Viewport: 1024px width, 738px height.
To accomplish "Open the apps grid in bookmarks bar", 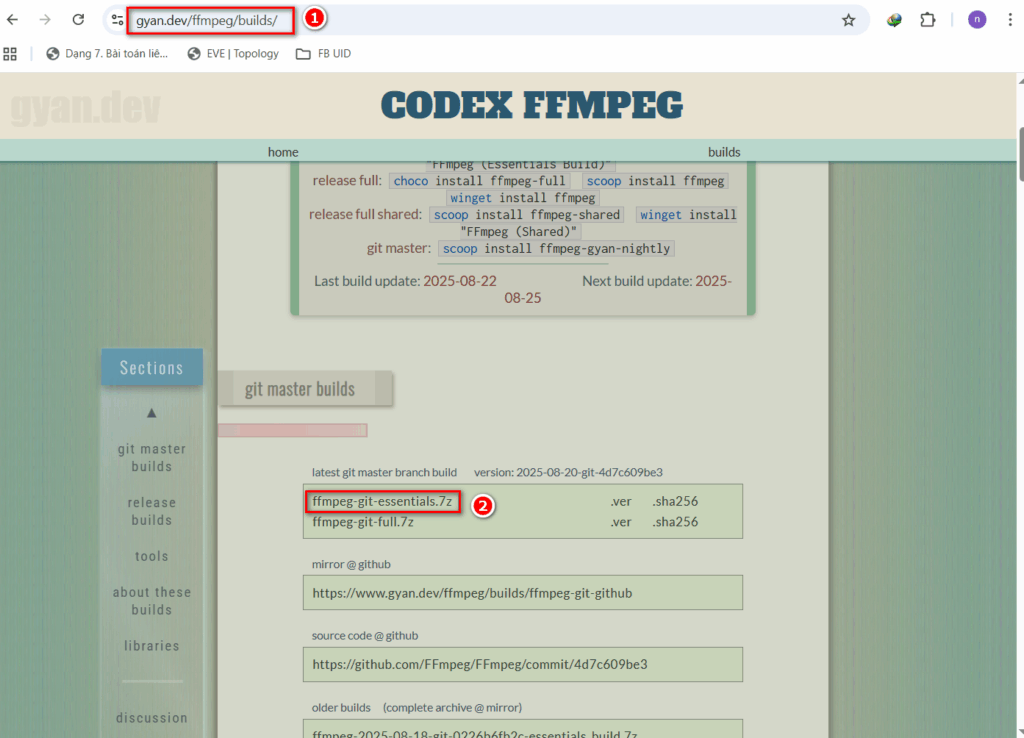I will (x=10, y=54).
